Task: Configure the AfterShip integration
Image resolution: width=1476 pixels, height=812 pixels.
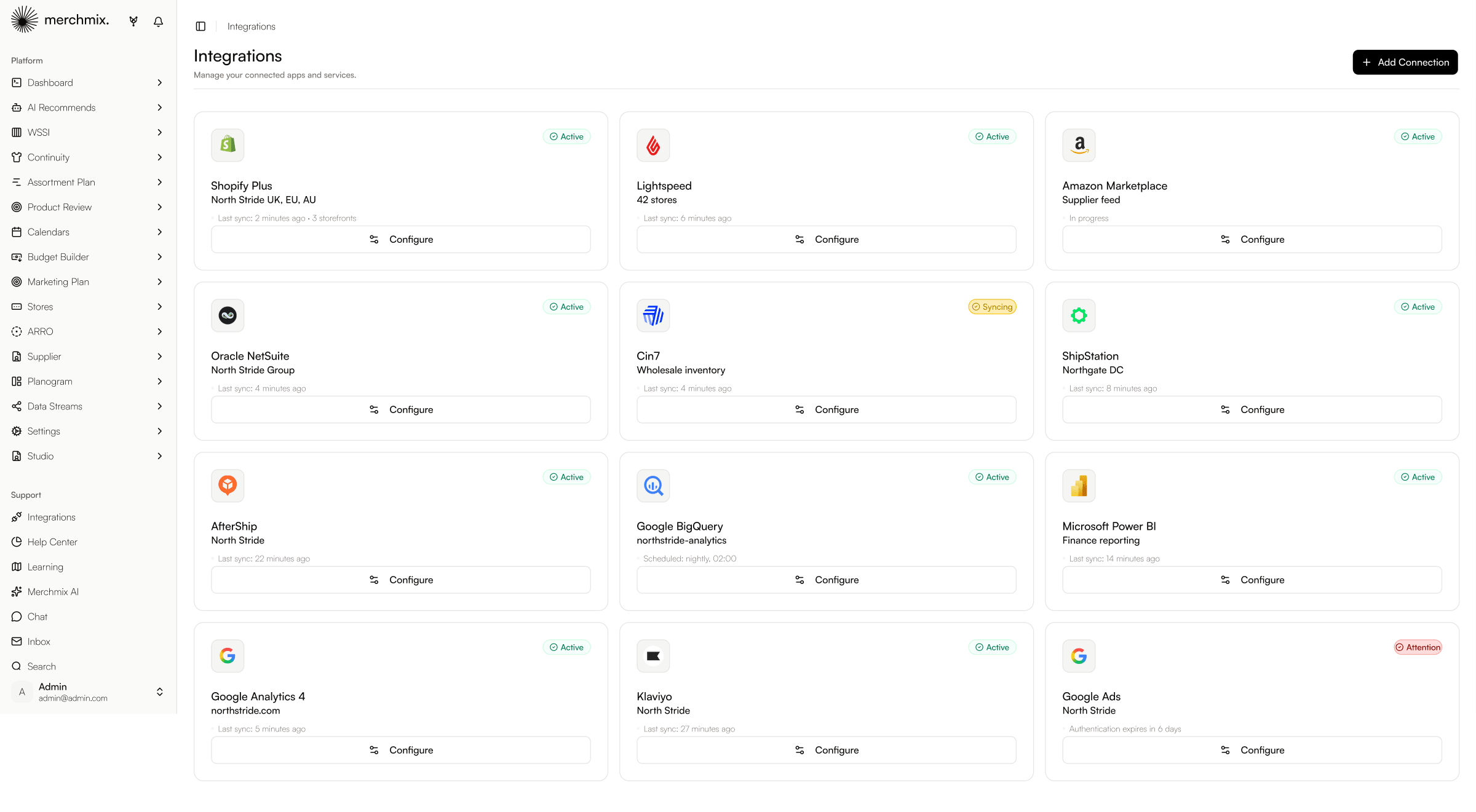Action: click(400, 580)
